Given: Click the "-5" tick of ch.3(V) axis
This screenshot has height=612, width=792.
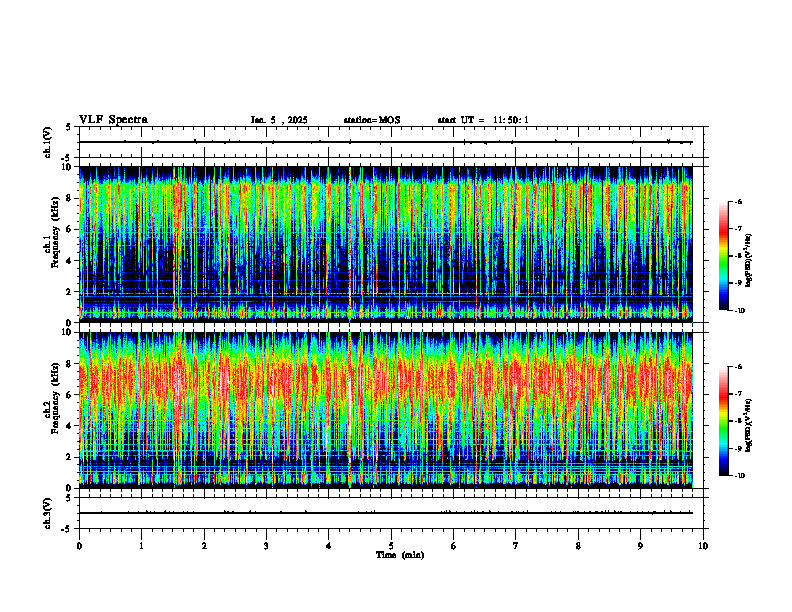Looking at the screenshot, I should click(67, 530).
